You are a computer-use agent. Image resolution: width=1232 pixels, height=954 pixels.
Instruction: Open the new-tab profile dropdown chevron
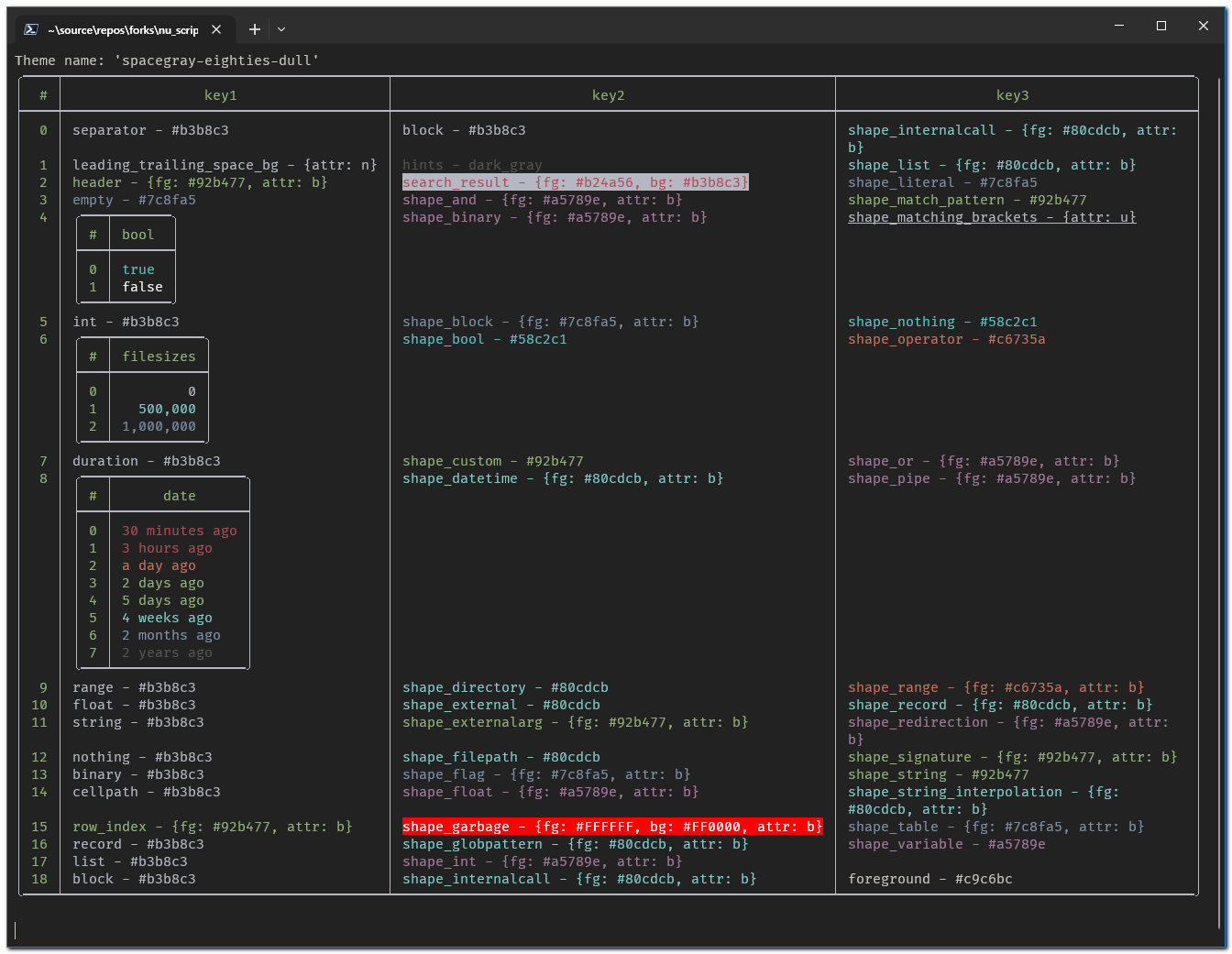point(281,29)
